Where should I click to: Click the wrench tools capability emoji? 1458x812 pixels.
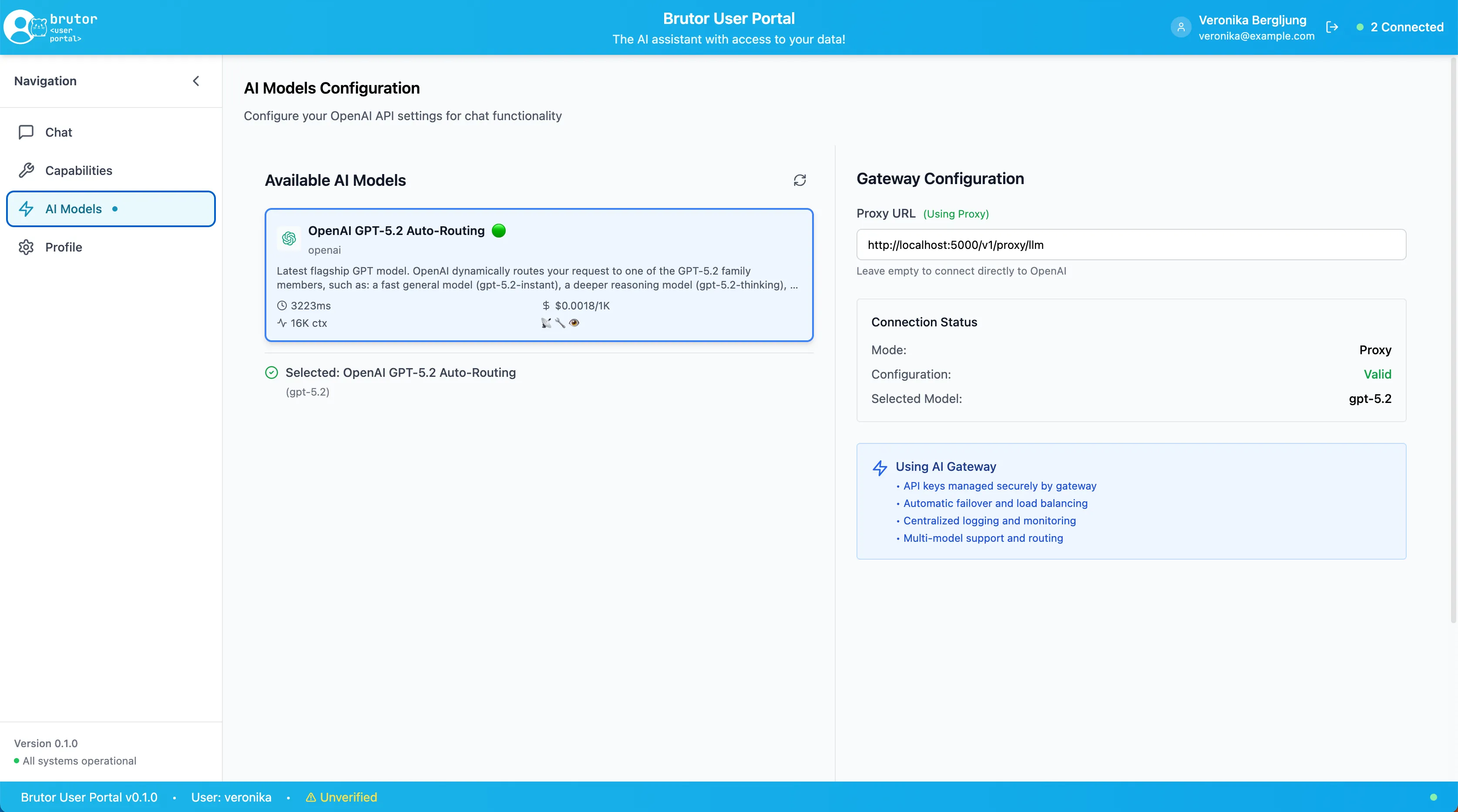pyautogui.click(x=560, y=323)
